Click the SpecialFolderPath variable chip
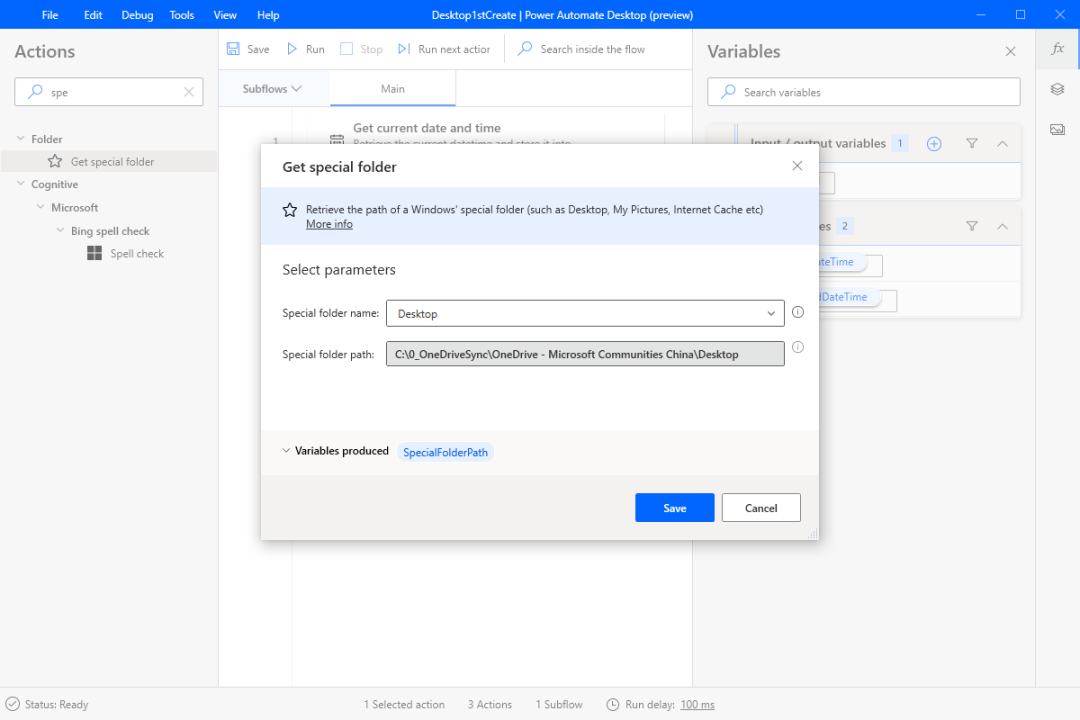This screenshot has height=720, width=1080. coord(445,452)
